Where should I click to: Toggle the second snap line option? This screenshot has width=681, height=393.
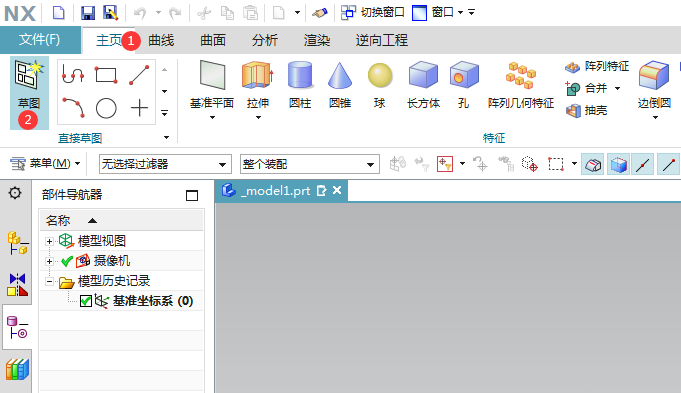tap(668, 165)
